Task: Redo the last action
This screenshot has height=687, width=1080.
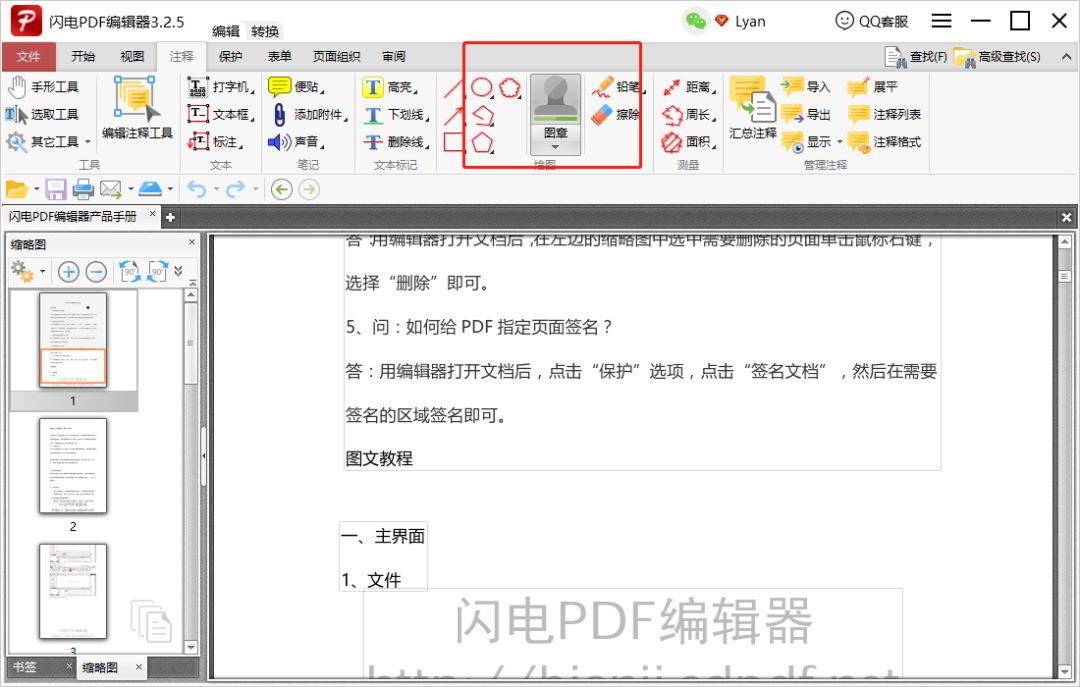Action: [x=236, y=189]
